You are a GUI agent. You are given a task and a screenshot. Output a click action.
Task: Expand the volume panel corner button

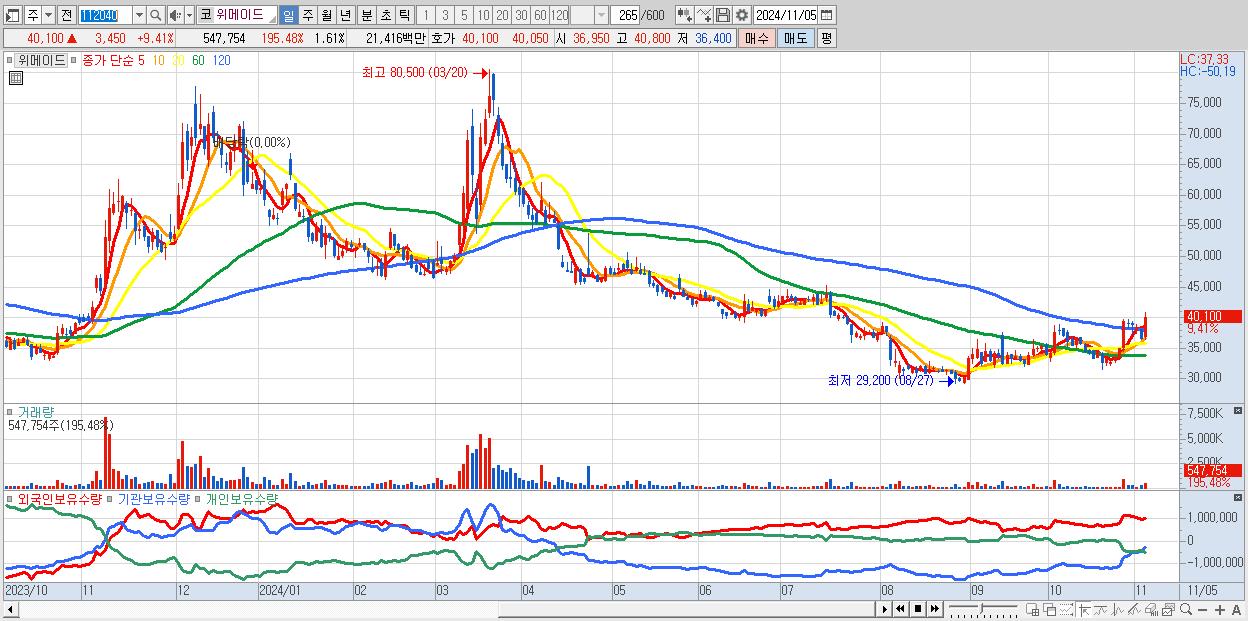(1239, 411)
